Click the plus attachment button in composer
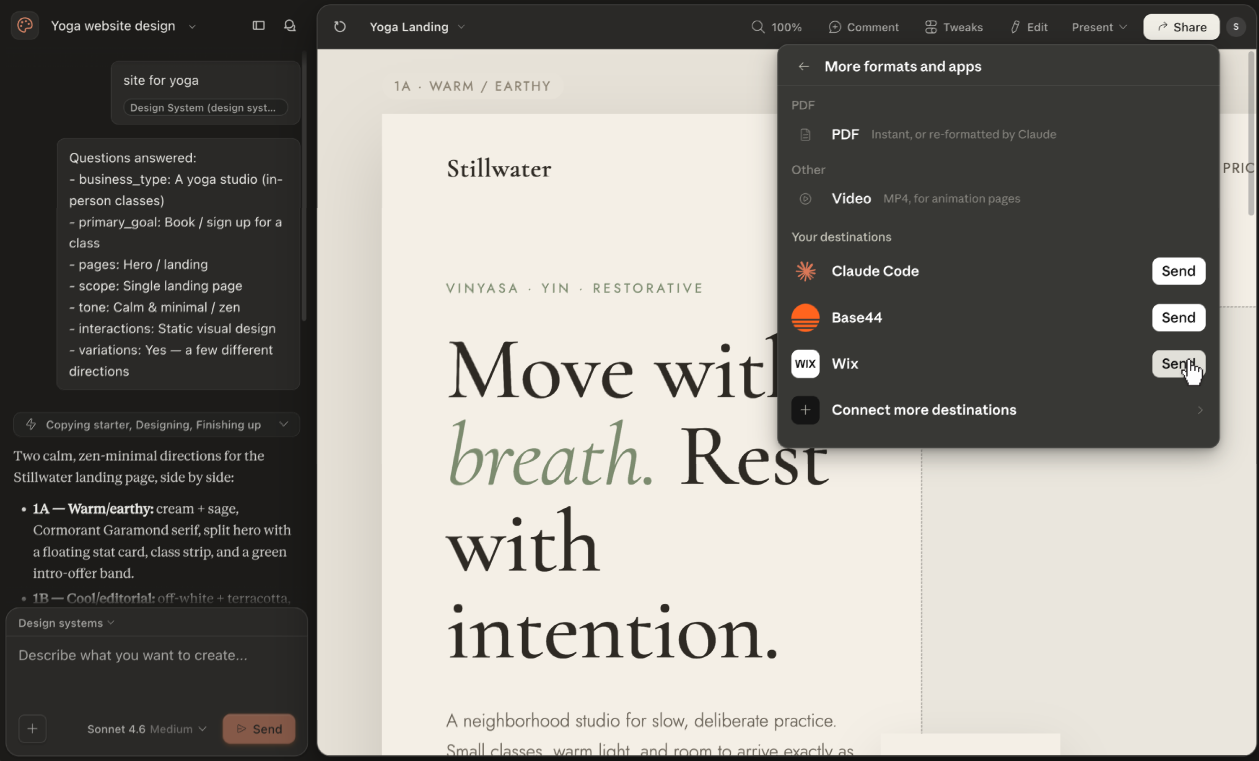 [32, 729]
